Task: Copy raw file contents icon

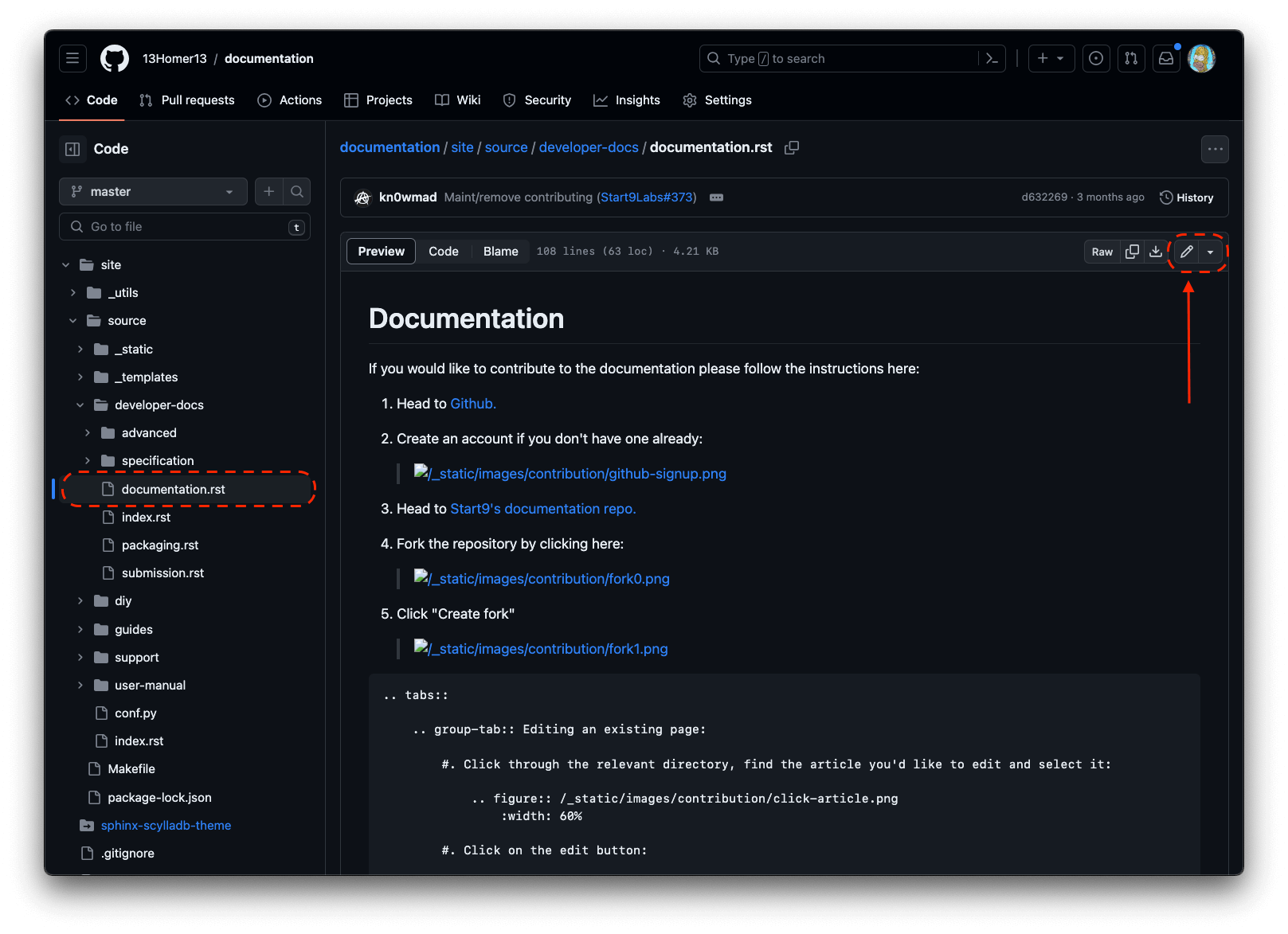Action: [1132, 252]
